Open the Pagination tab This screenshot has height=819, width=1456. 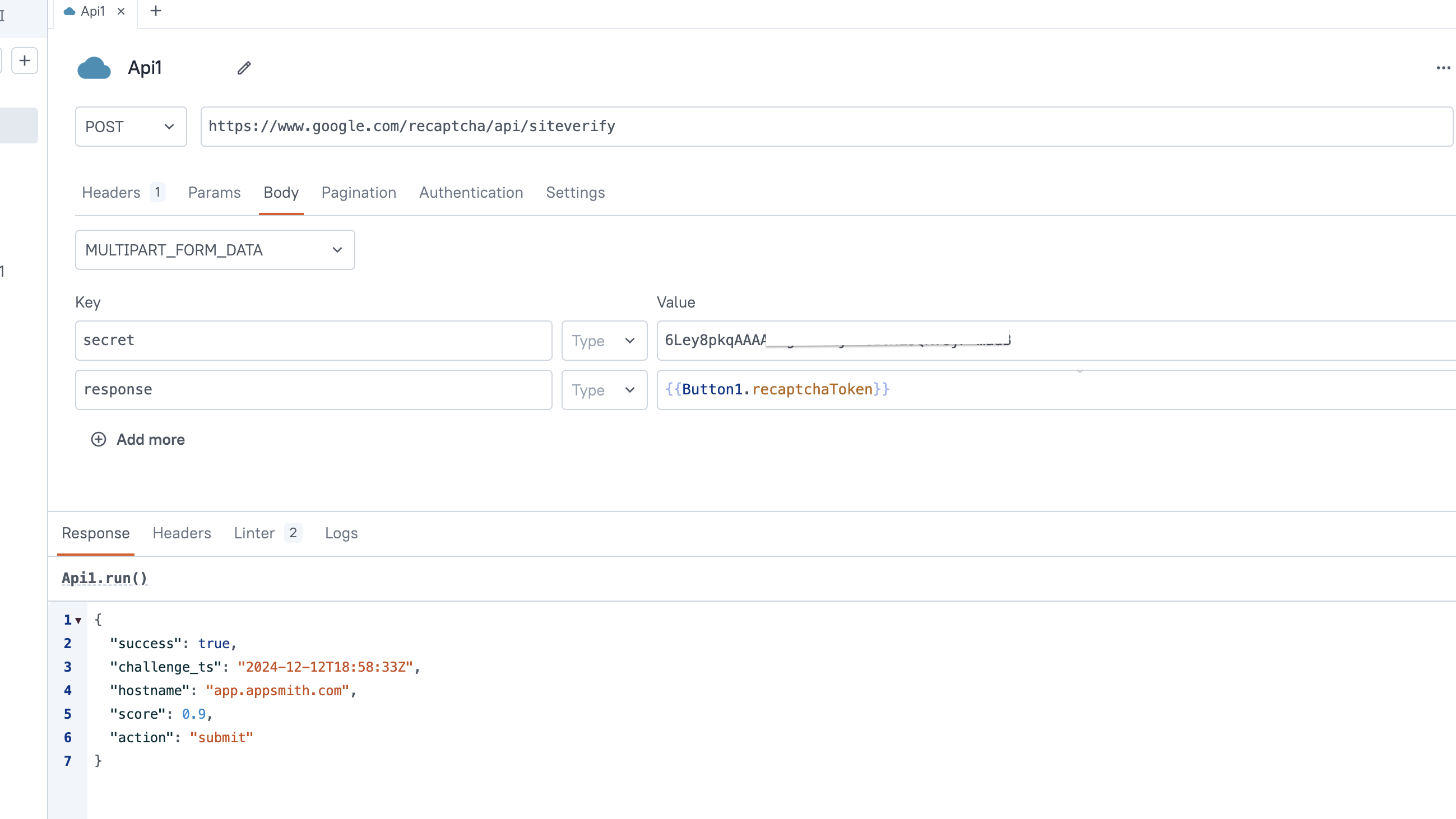[x=359, y=193]
